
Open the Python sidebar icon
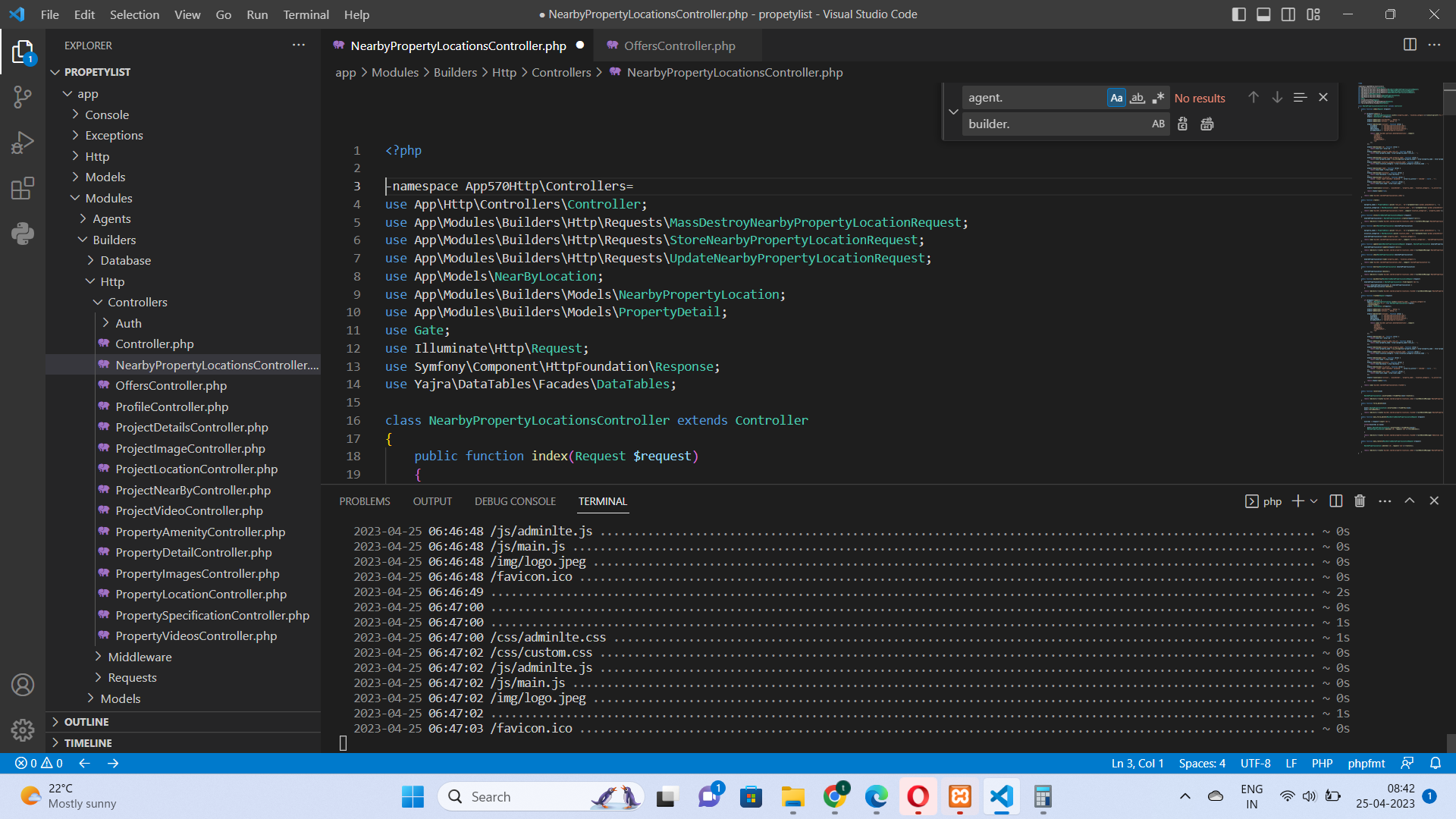point(23,233)
